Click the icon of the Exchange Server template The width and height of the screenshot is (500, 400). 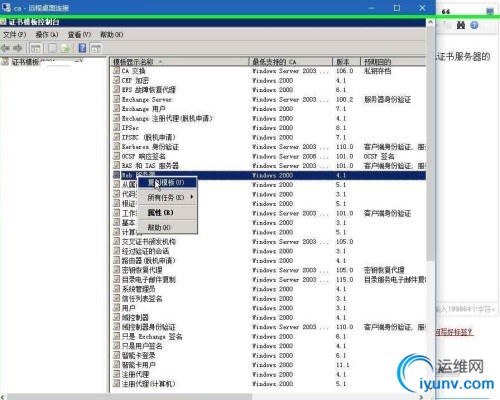tap(116, 99)
